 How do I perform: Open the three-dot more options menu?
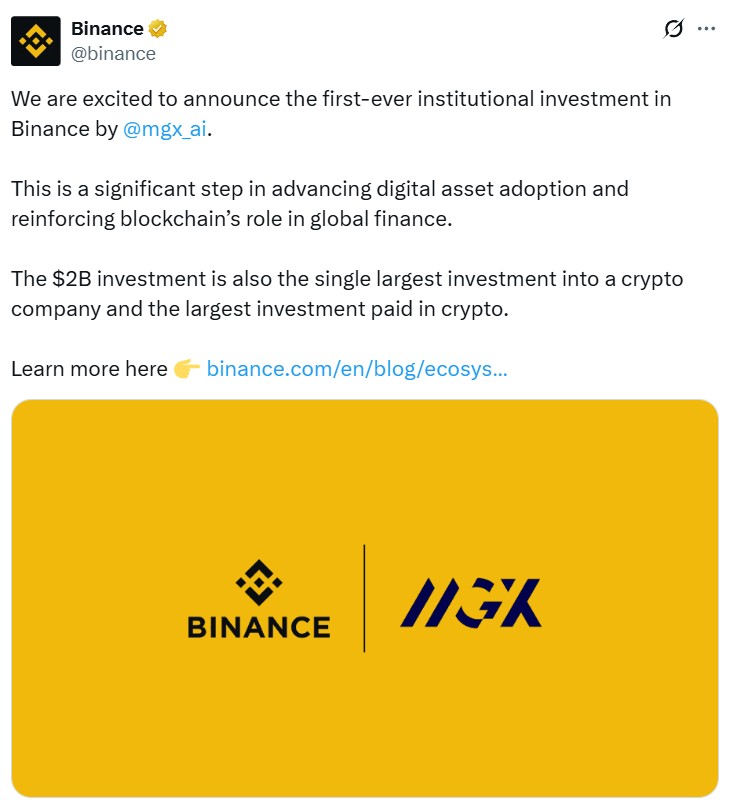click(706, 29)
